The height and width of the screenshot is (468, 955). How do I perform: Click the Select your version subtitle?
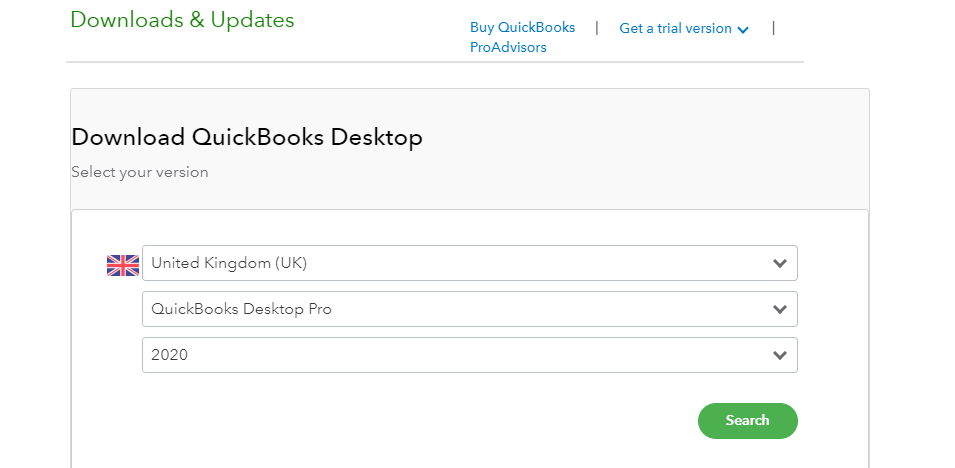(140, 172)
